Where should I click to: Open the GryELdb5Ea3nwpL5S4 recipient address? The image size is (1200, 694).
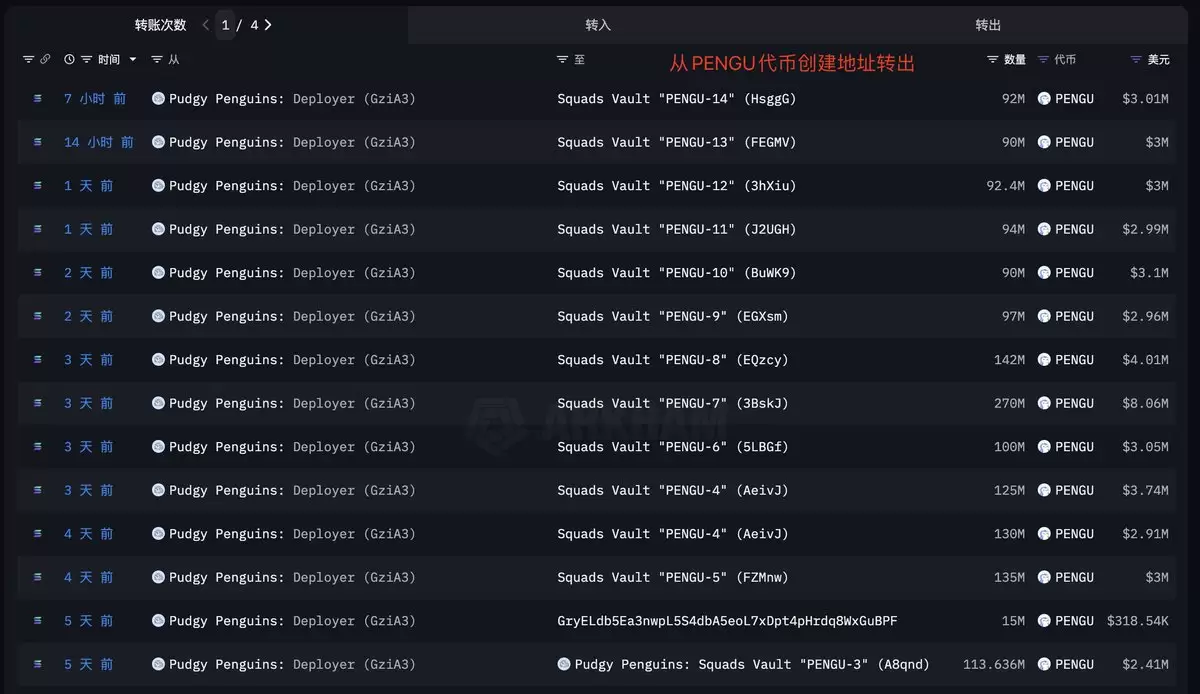tap(727, 621)
